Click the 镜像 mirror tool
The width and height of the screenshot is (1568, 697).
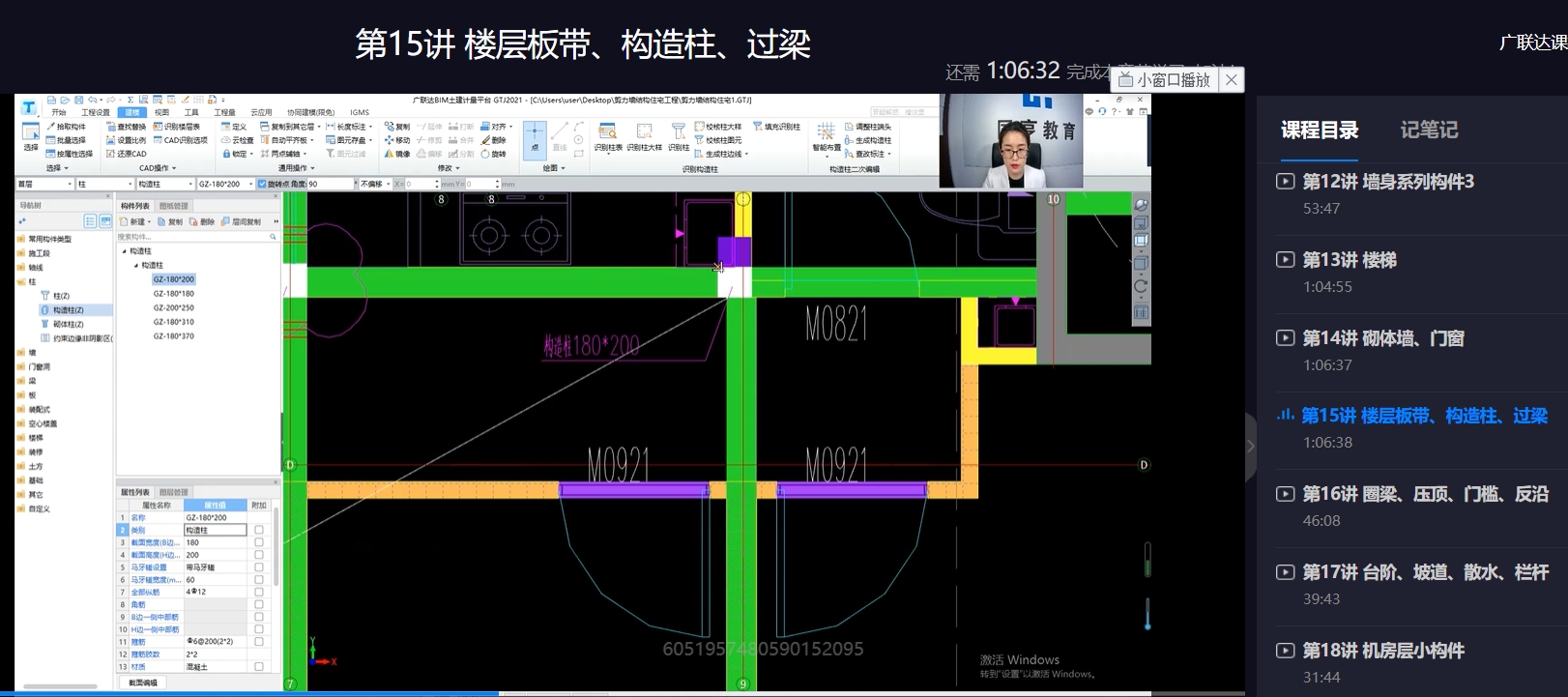click(397, 154)
